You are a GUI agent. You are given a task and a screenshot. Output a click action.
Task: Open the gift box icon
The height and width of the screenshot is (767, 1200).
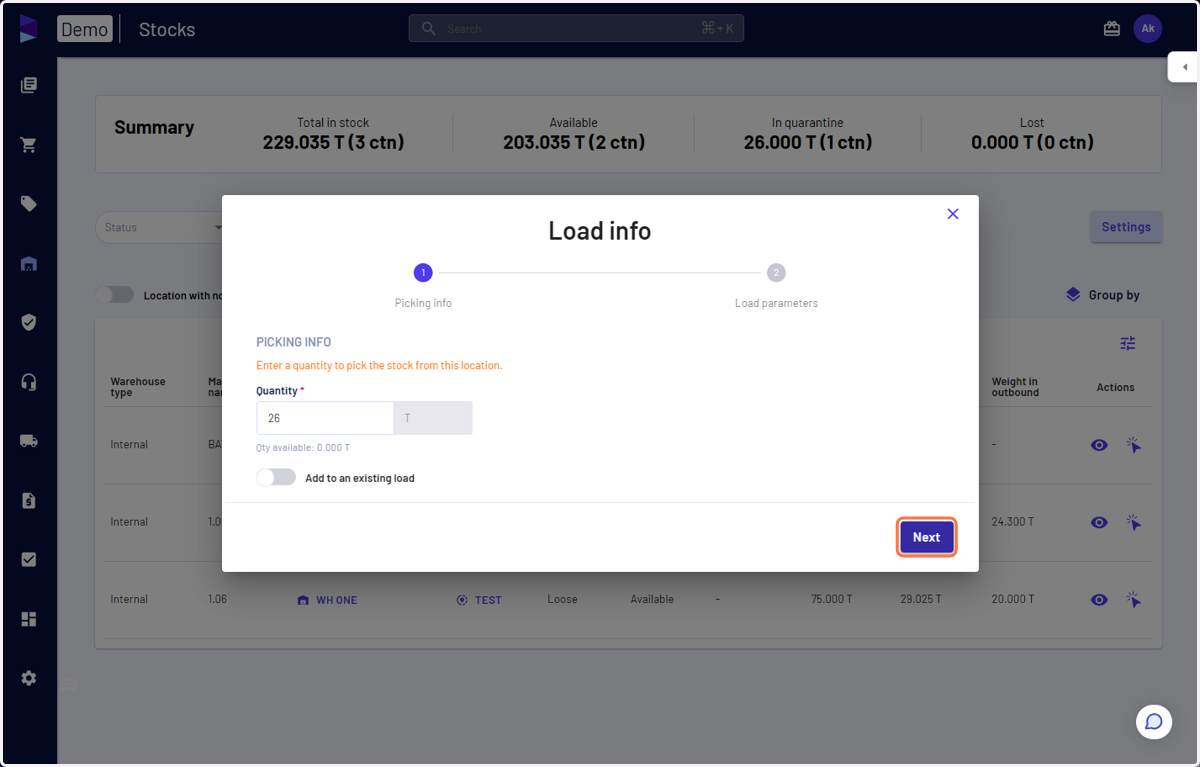coord(1112,29)
